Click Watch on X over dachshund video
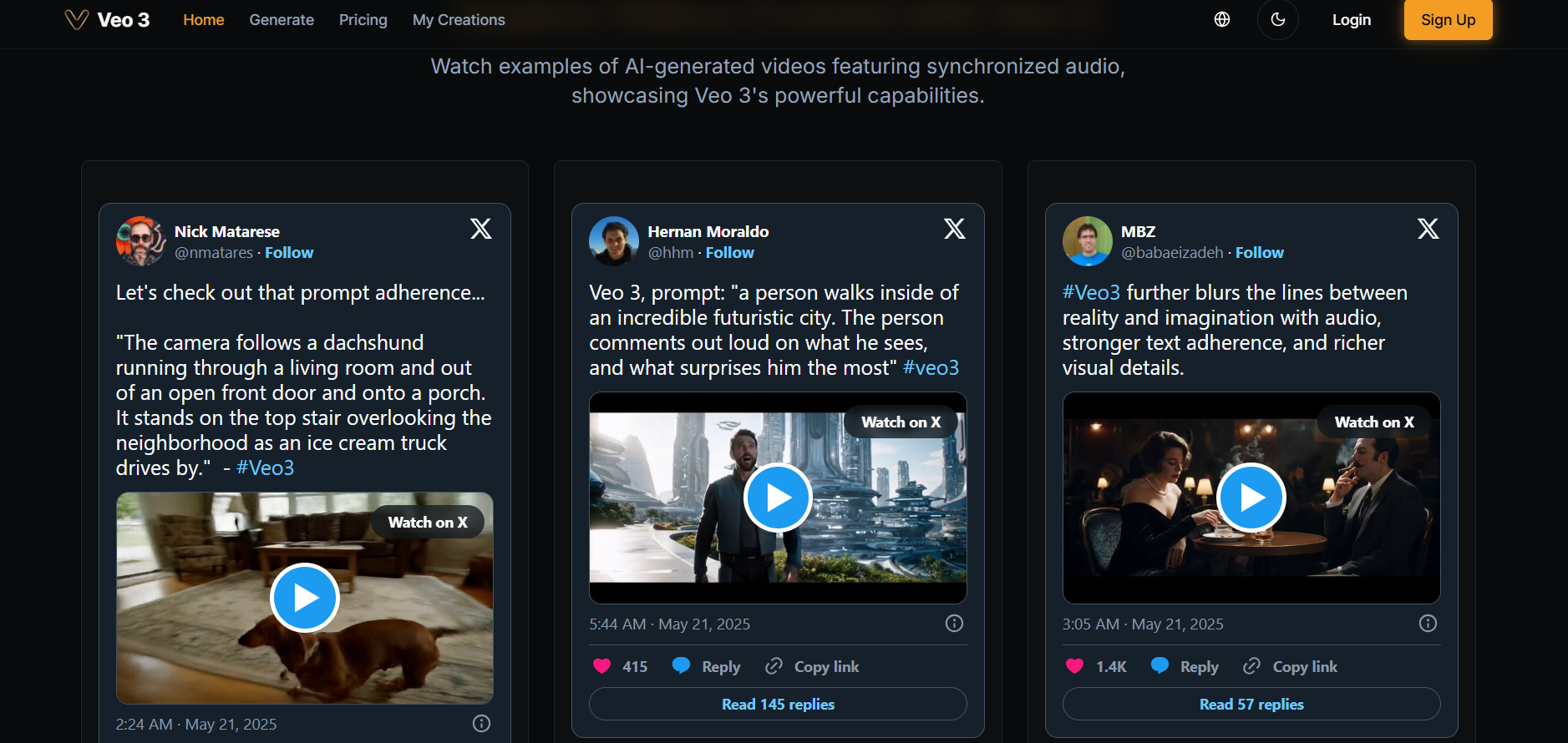The height and width of the screenshot is (743, 1568). [428, 522]
